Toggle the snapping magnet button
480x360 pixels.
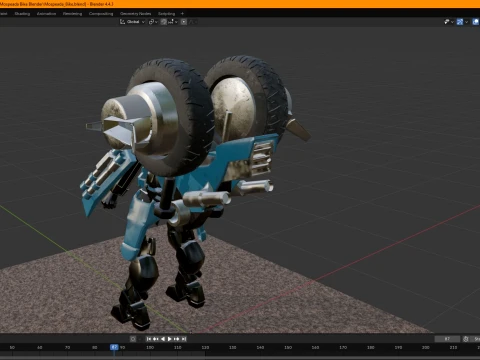point(163,22)
